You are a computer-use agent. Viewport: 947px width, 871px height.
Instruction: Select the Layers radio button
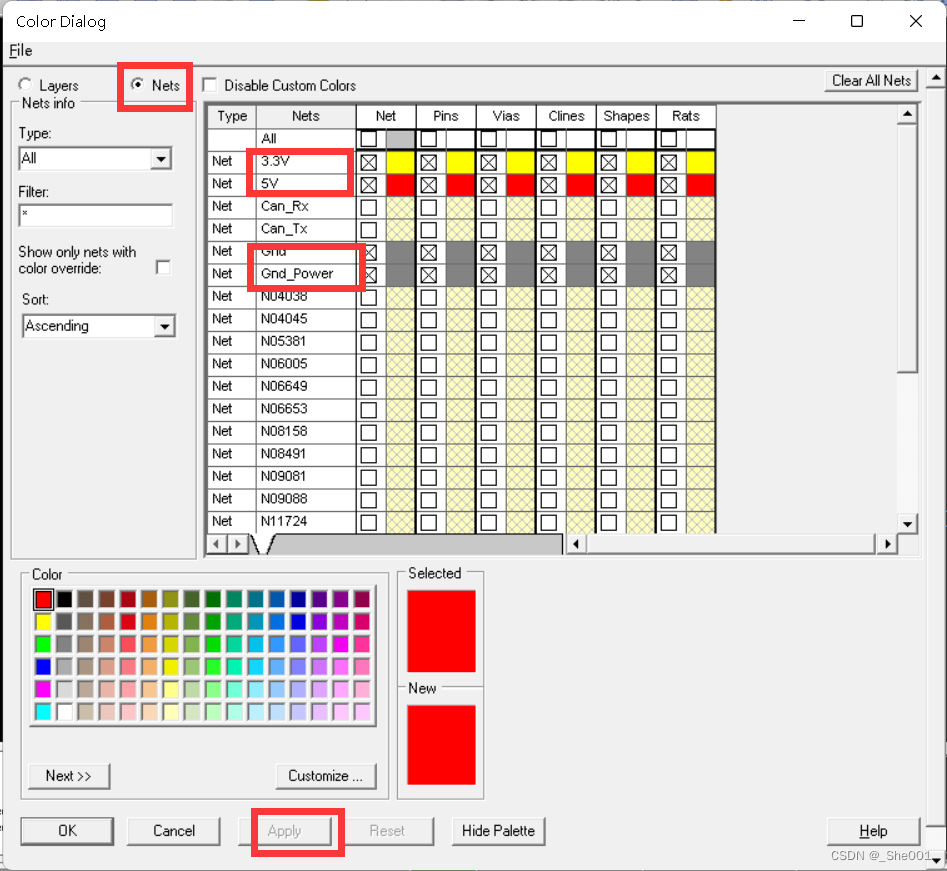tap(25, 86)
